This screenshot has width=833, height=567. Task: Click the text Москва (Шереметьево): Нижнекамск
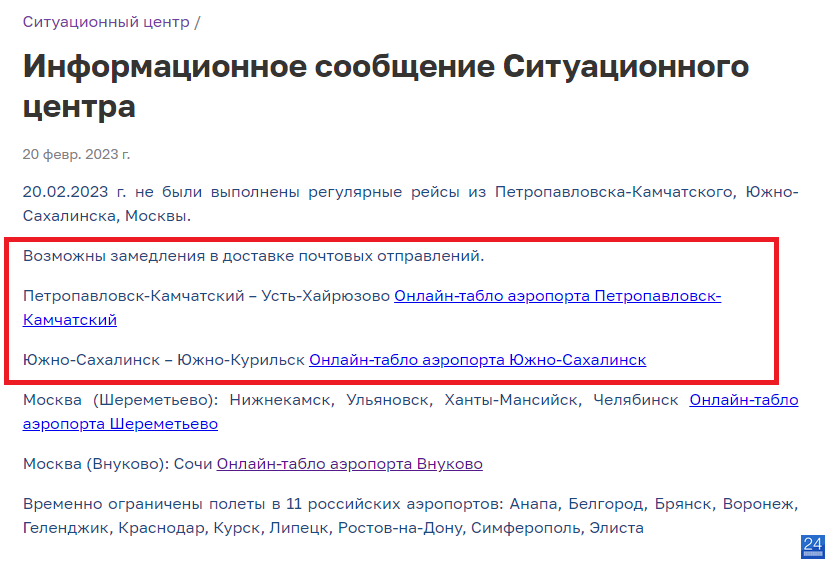coord(178,400)
